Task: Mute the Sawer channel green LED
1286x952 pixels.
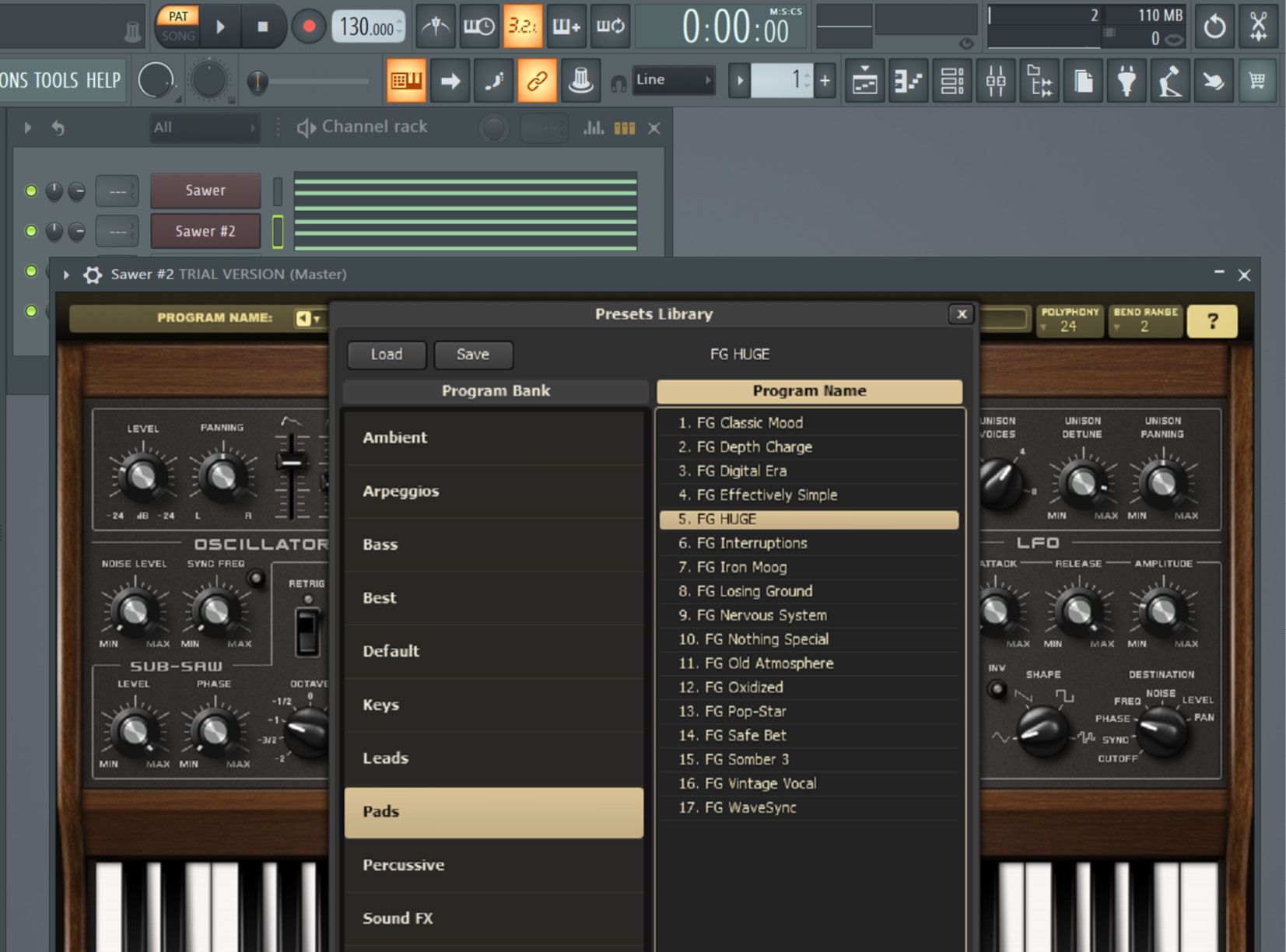Action: [x=31, y=191]
